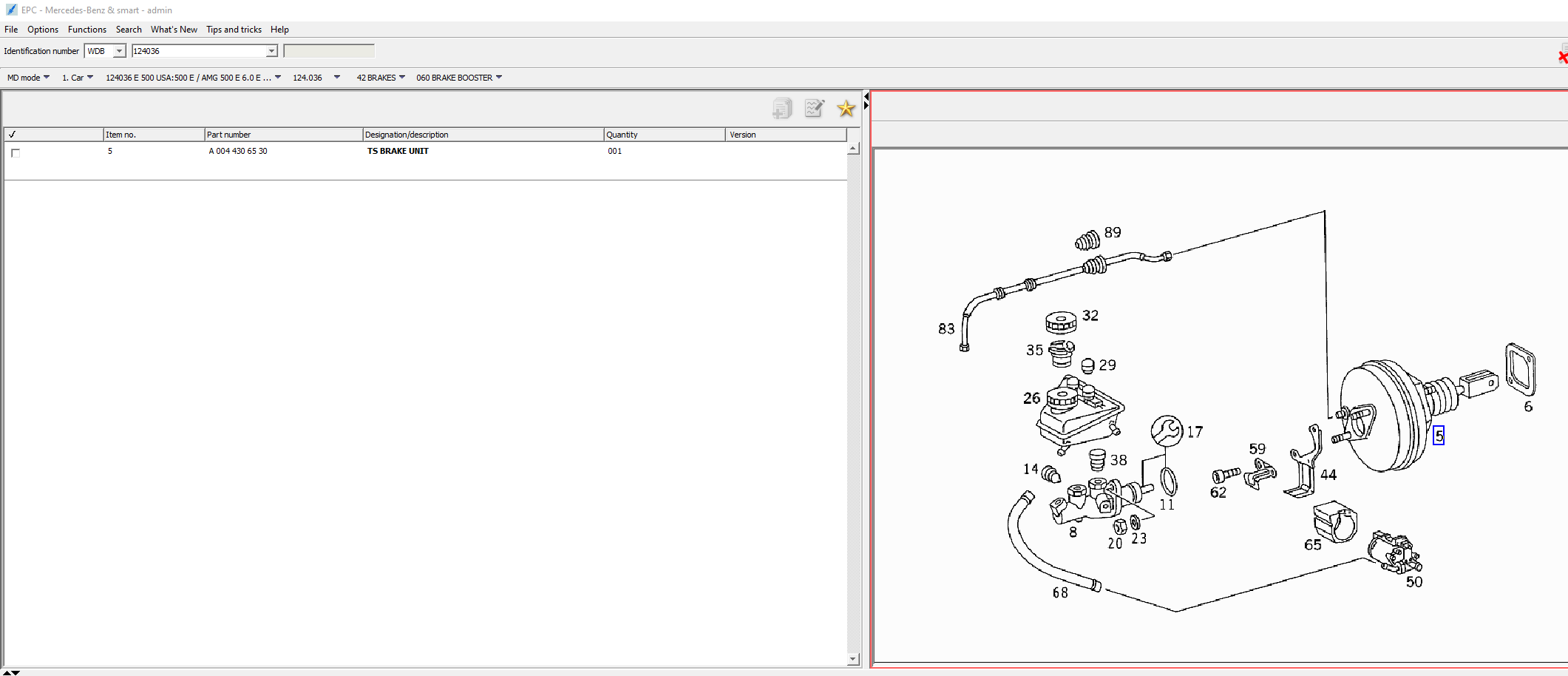Click the small arrows at bottom-left corner
The image size is (1568, 676).
coord(11,672)
